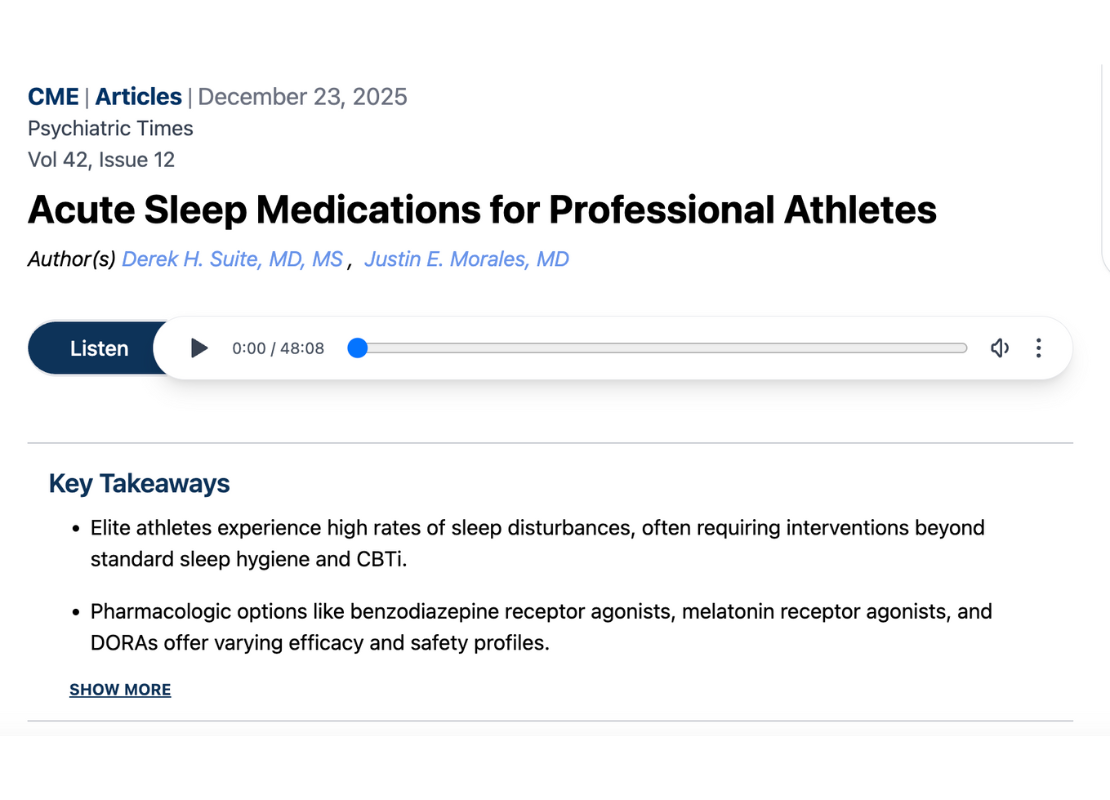Click the Author(s) label
Screen dimensions: 1110x800
pyautogui.click(x=71, y=260)
